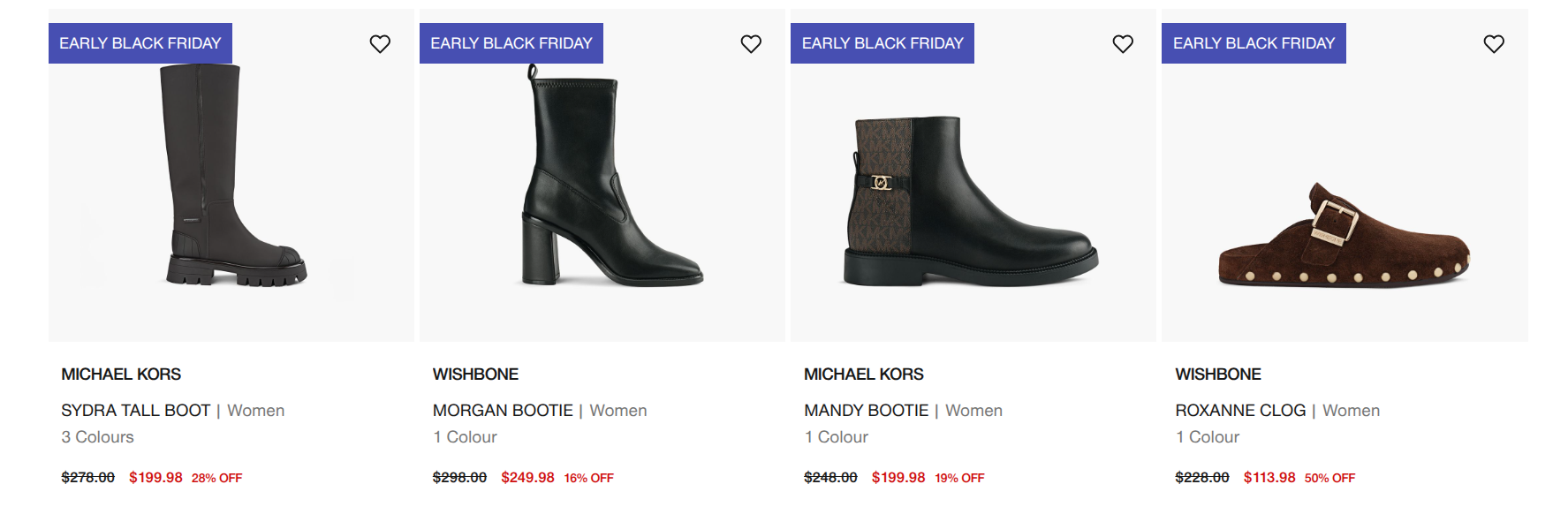Screen dimensions: 1568x522
Task: Click the heart icon on the Mandy Bootie
Action: (x=1122, y=42)
